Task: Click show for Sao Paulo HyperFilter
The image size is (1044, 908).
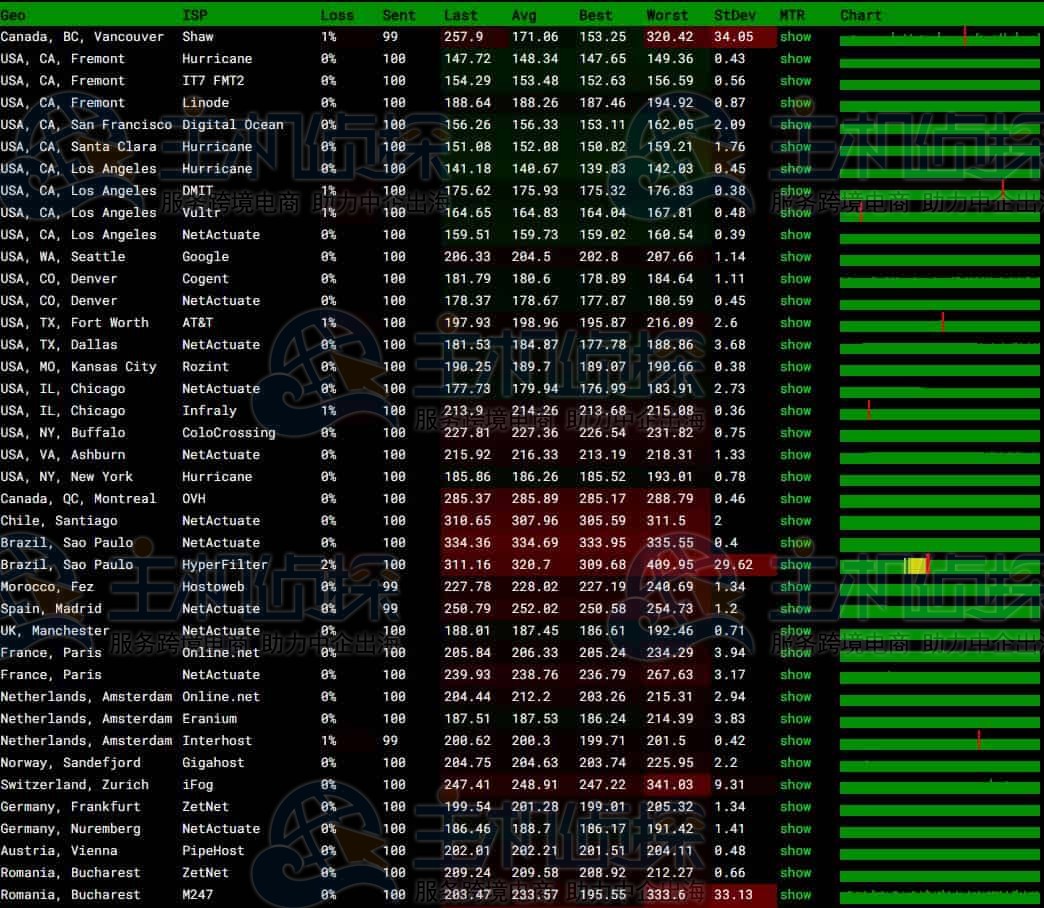Action: (x=795, y=565)
